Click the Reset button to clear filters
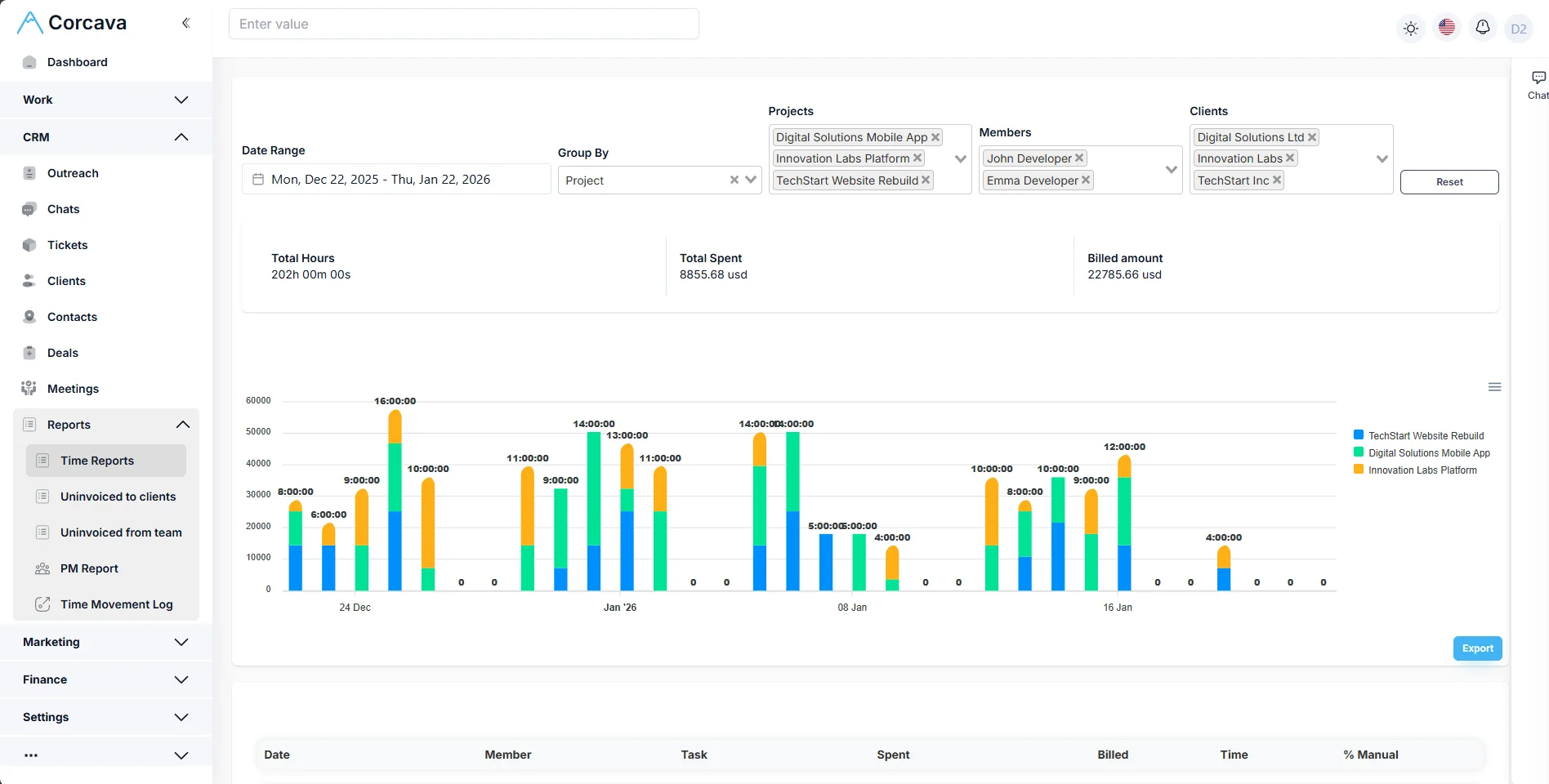This screenshot has height=784, width=1549. coord(1449,181)
